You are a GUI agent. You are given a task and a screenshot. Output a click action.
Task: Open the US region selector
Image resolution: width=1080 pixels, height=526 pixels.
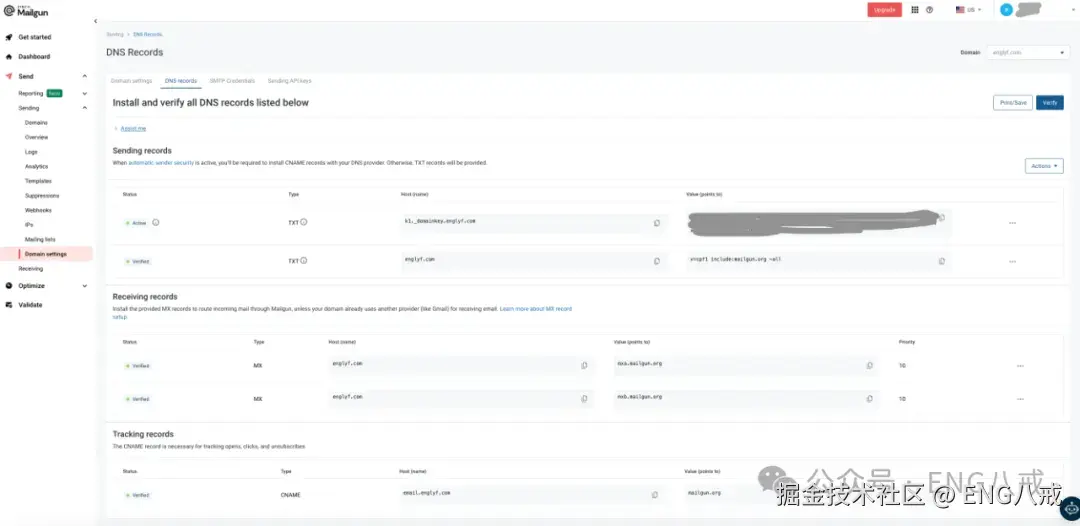tap(968, 10)
